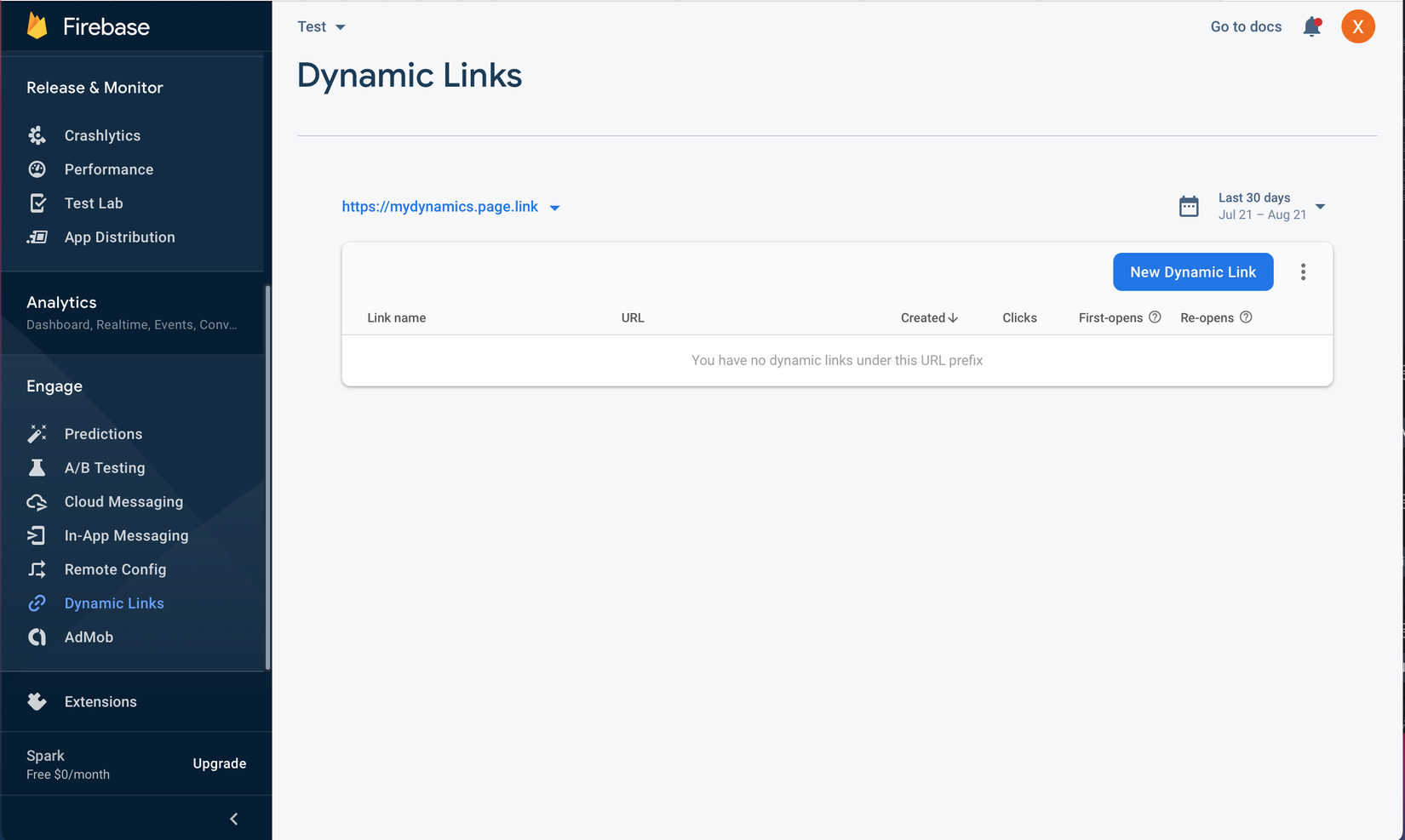This screenshot has width=1405, height=840.
Task: Click the Re-opens help icon
Action: (x=1246, y=317)
